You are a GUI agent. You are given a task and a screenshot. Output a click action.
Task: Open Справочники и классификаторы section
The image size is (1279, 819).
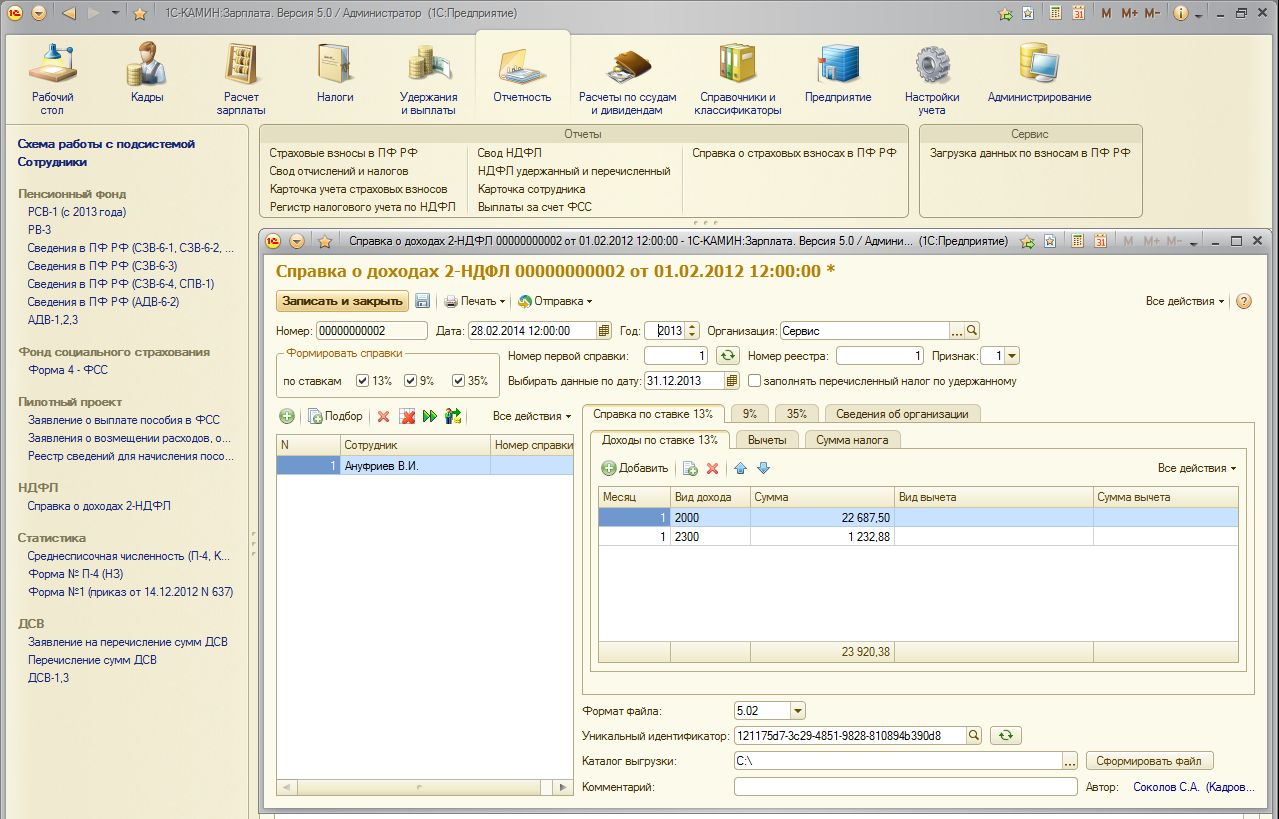(738, 79)
